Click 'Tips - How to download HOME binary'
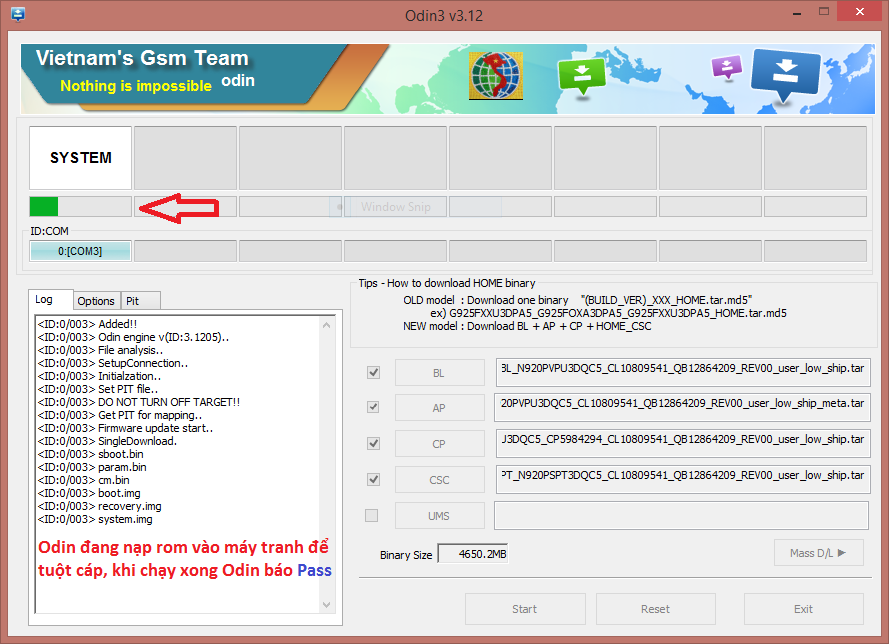This screenshot has height=644, width=889. 447,283
